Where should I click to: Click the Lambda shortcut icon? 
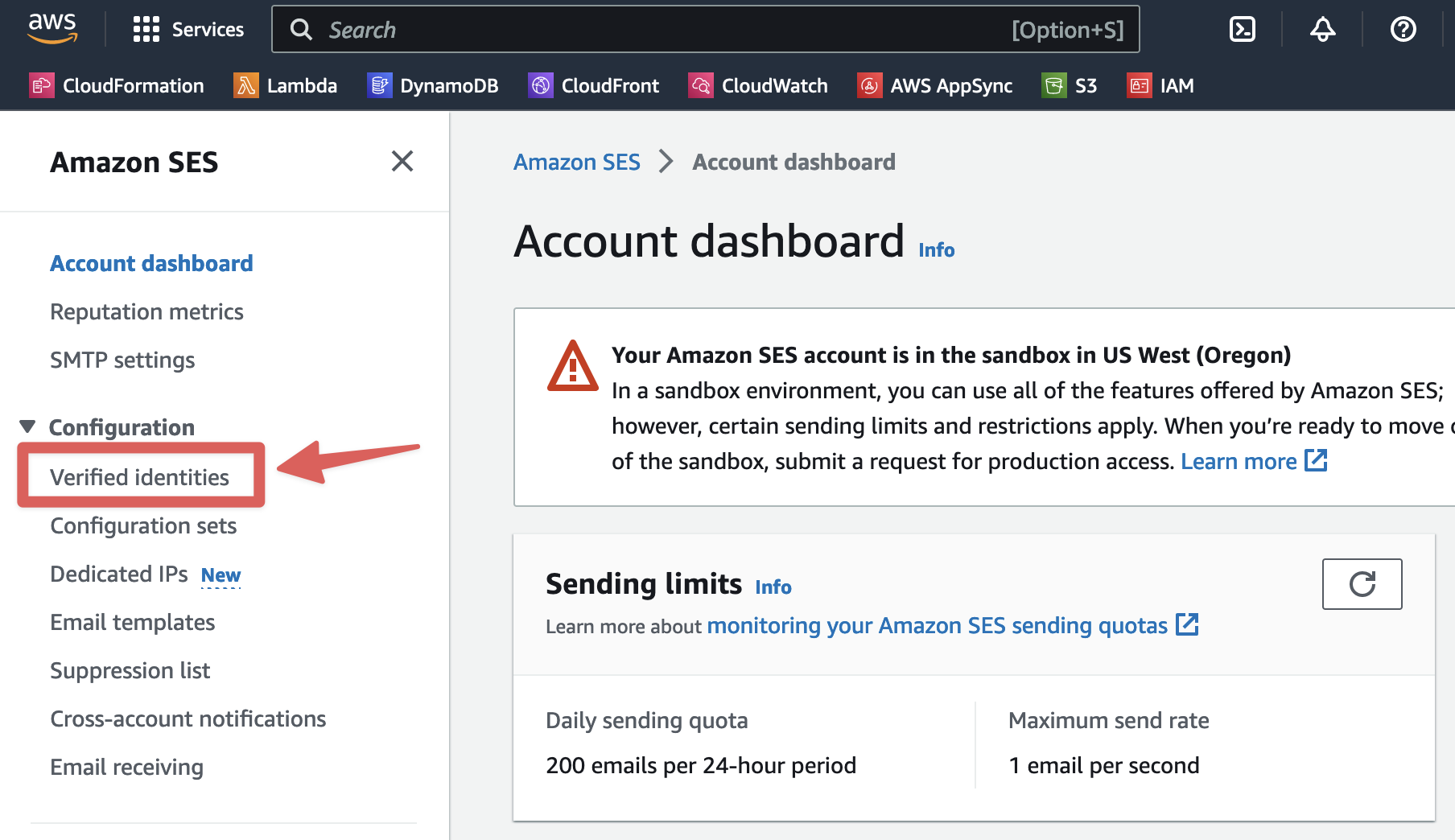pyautogui.click(x=245, y=85)
